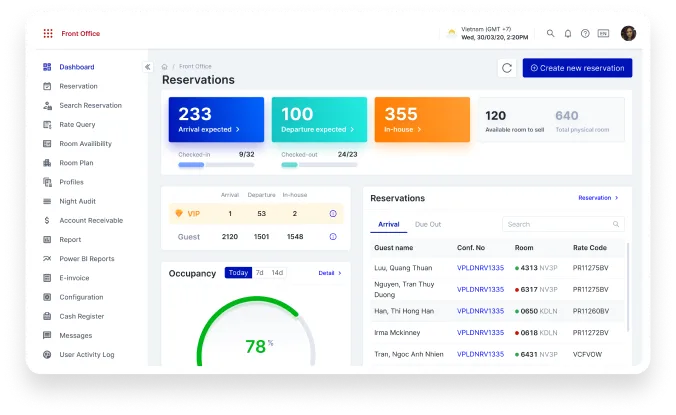Open Dashboard menu label
676x415 pixels.
pos(77,67)
